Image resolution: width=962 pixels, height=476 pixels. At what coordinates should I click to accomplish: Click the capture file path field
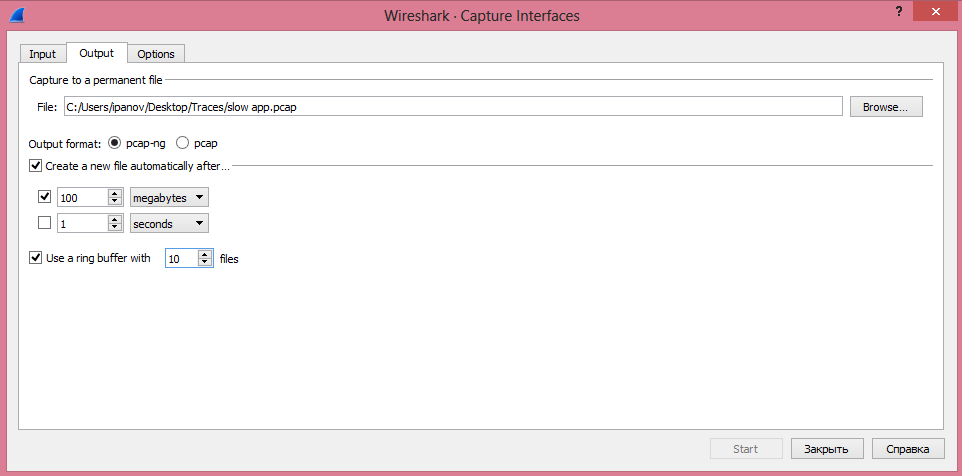coord(450,107)
